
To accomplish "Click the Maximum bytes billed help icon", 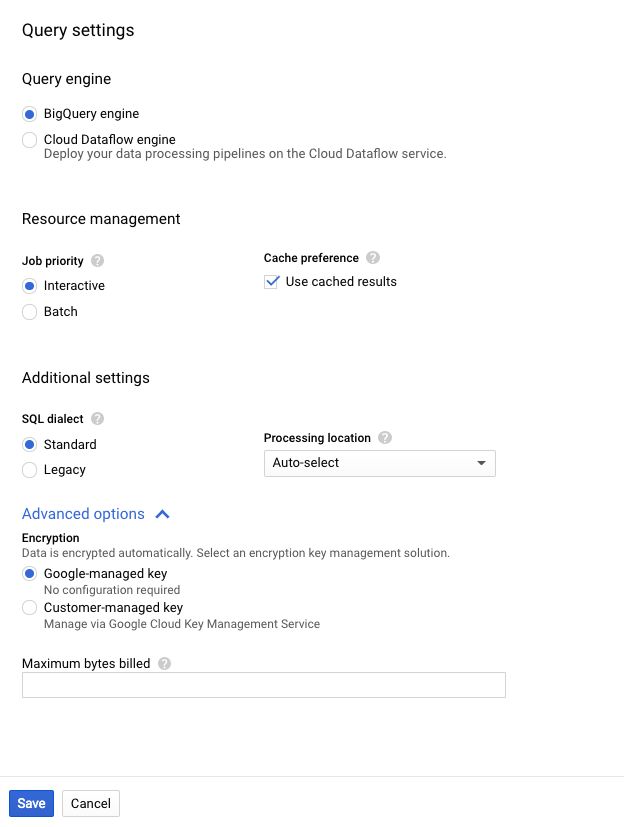I will (164, 663).
